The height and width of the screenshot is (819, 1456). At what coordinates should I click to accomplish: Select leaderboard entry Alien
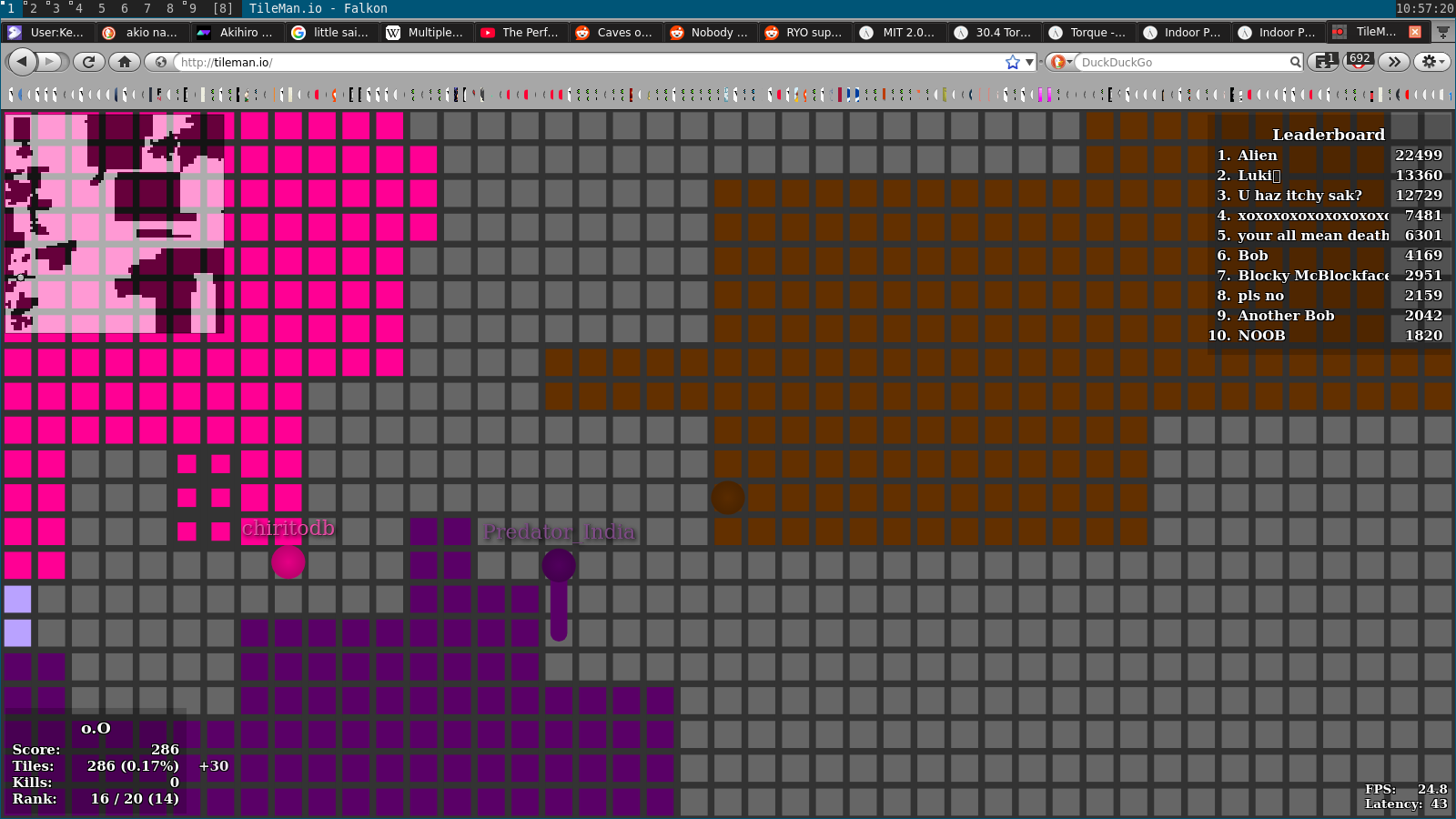point(1258,156)
